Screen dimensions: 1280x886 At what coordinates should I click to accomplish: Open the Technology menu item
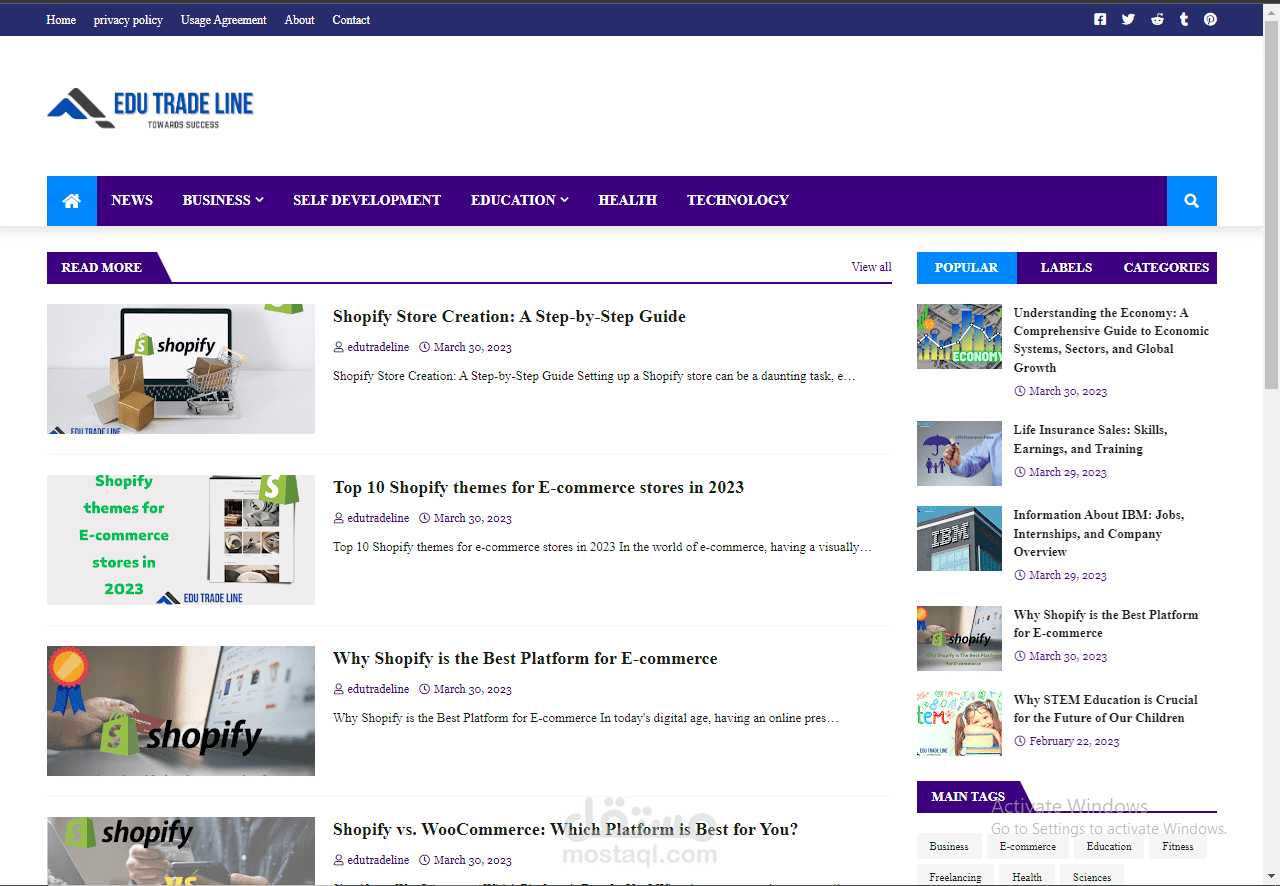[x=738, y=201]
